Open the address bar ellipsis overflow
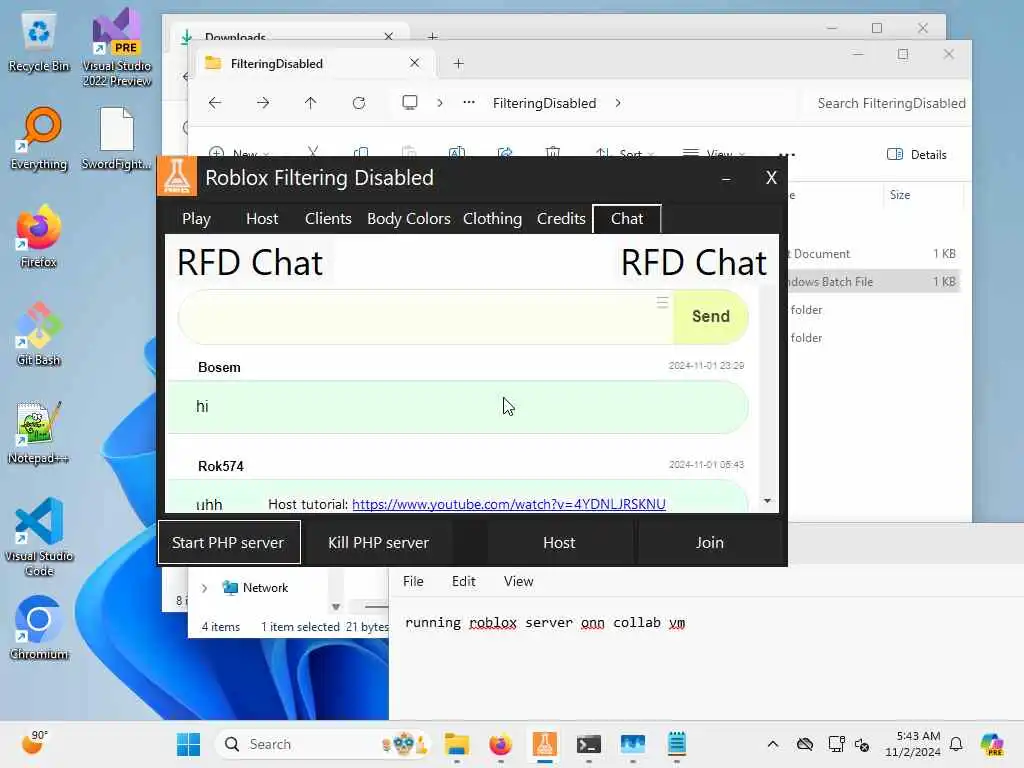1024x768 pixels. coord(468,103)
